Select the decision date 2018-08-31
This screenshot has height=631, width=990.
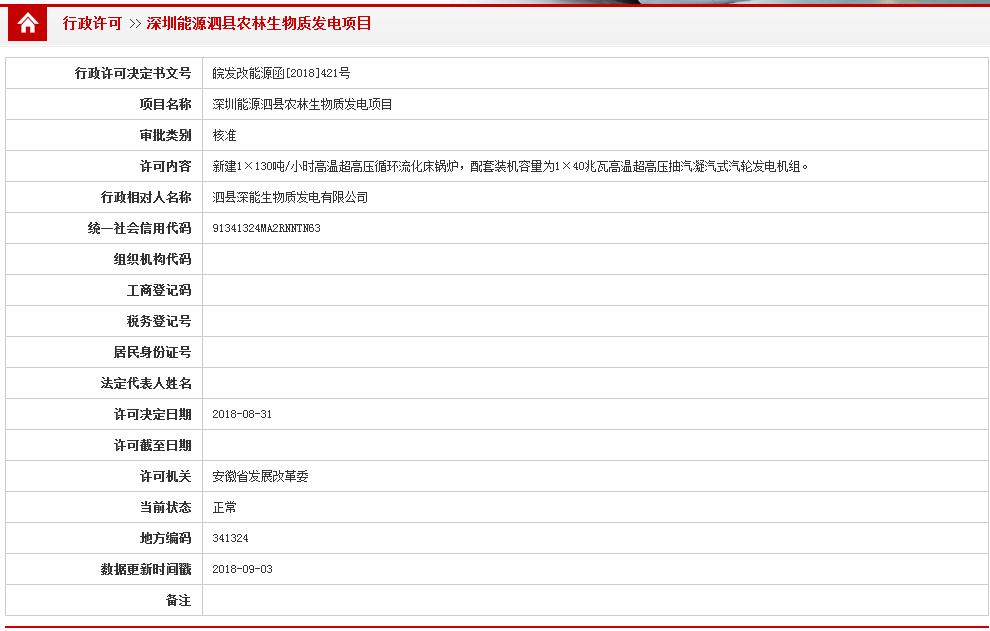(x=242, y=414)
